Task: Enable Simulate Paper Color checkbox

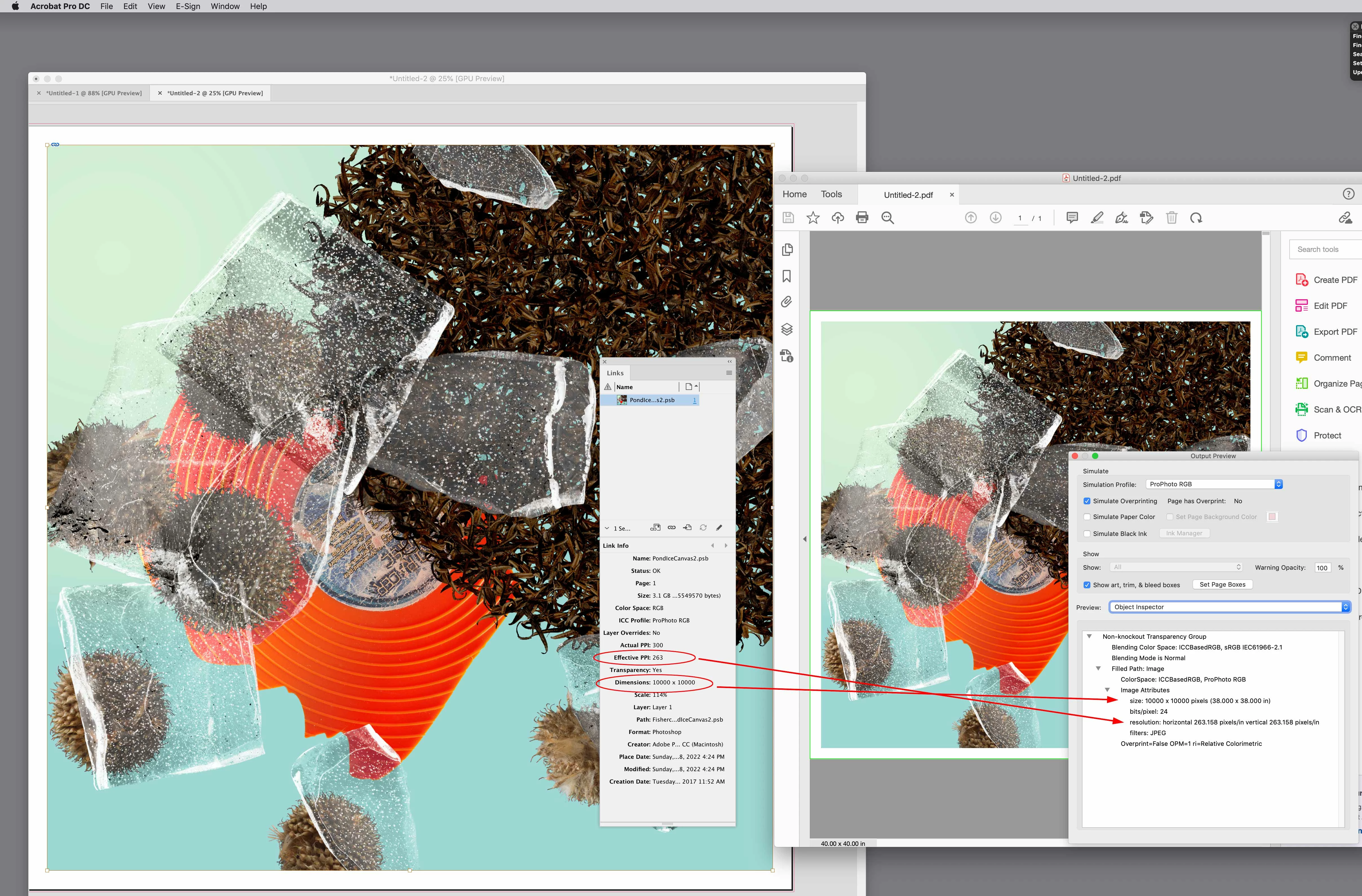Action: [x=1087, y=517]
